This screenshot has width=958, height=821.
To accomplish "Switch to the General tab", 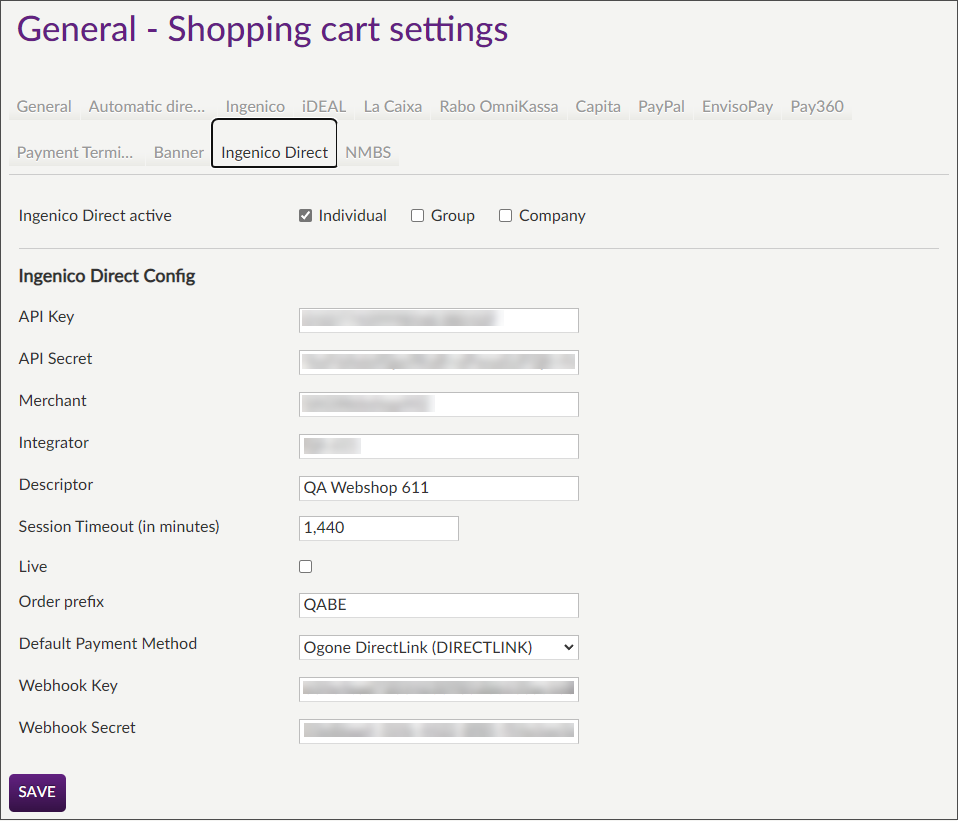I will click(x=43, y=106).
